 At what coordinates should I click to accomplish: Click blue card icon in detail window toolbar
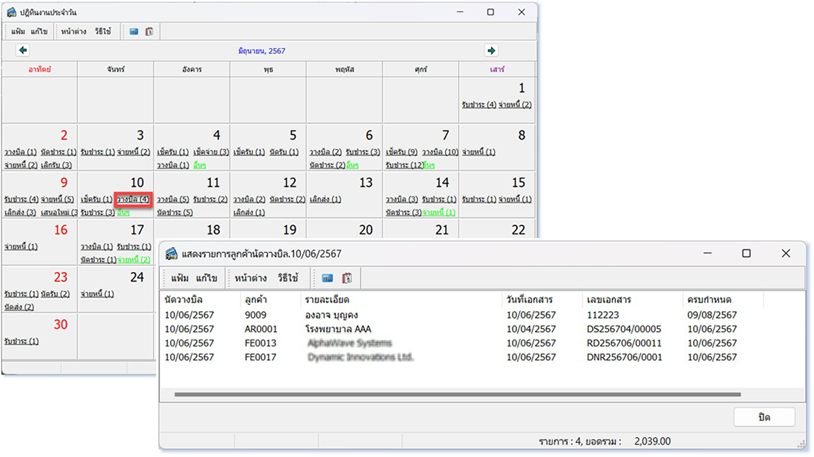click(328, 277)
